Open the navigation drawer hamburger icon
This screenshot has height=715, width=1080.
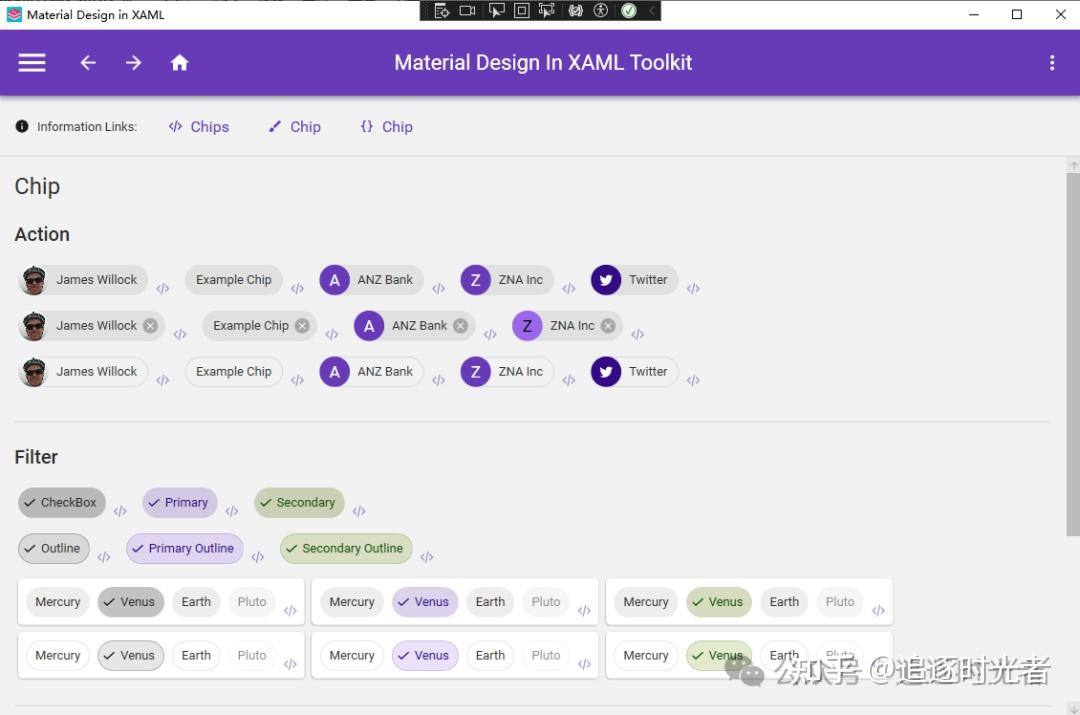click(x=31, y=62)
